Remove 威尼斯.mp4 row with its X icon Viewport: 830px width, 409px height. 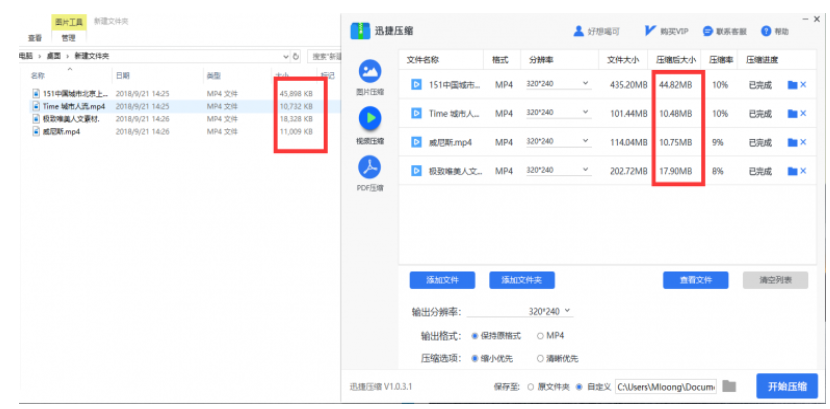[x=803, y=142]
